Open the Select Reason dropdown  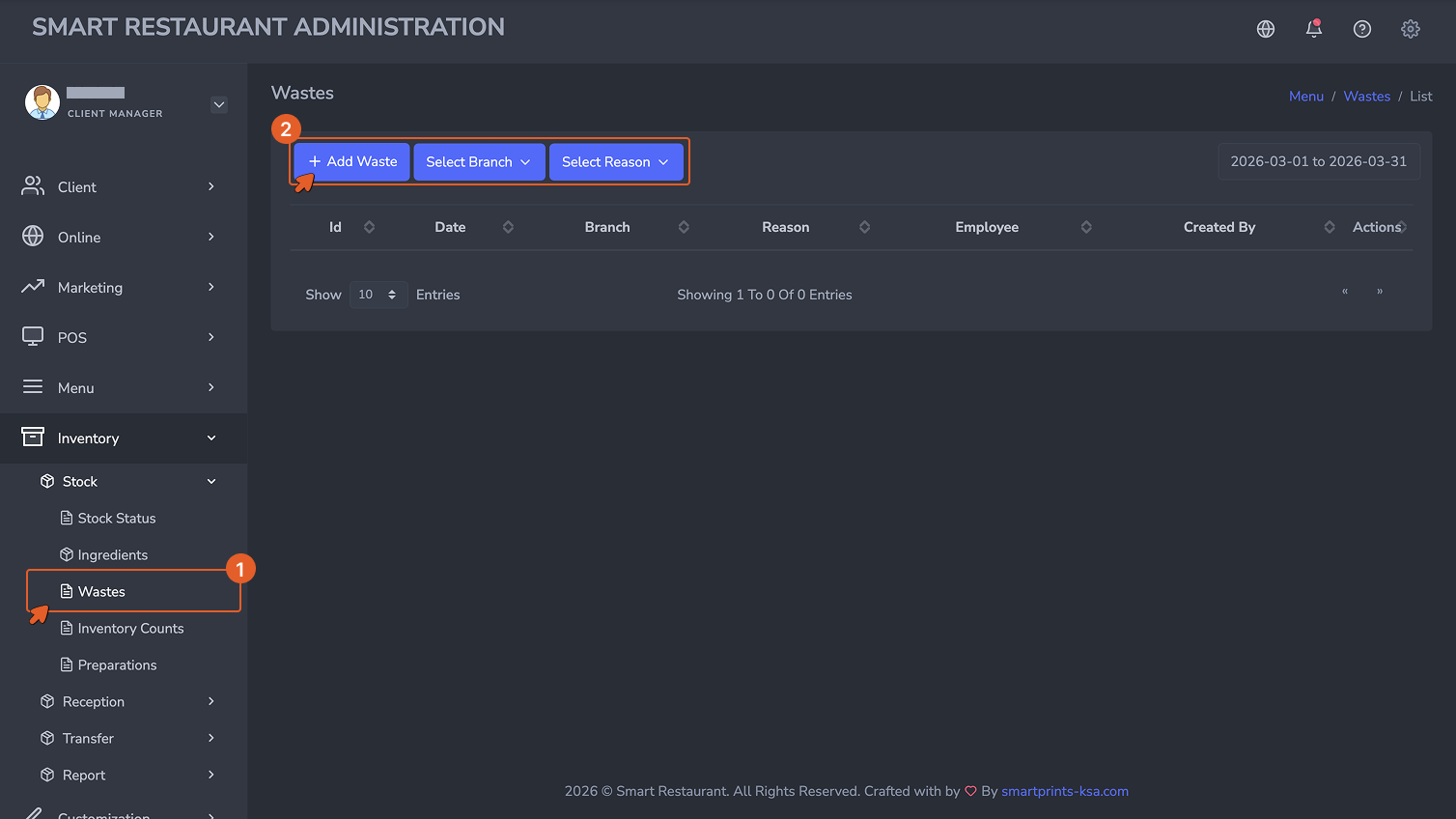click(x=616, y=162)
